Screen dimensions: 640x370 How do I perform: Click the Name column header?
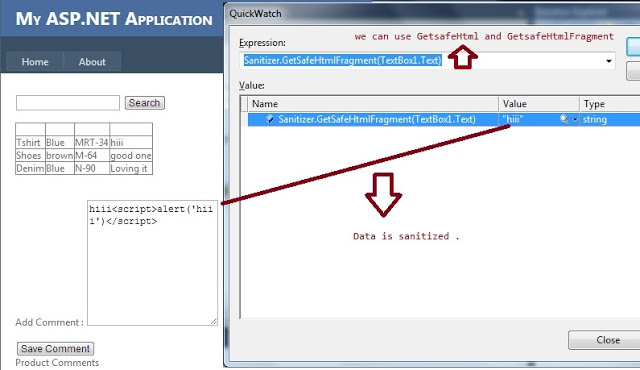373,104
